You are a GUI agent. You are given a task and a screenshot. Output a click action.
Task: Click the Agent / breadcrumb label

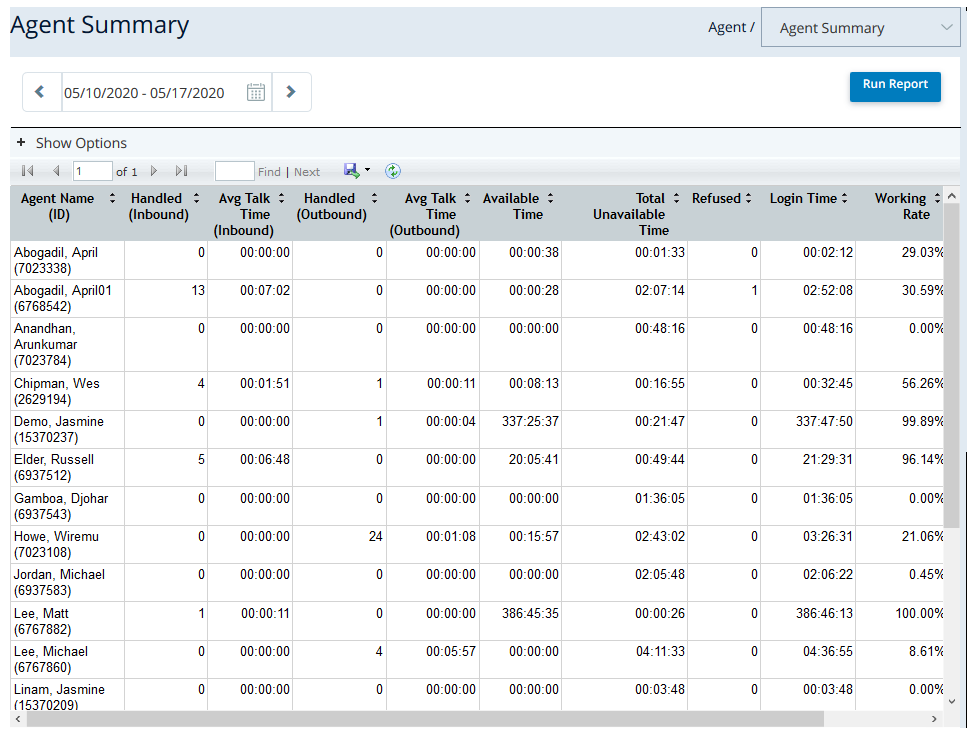click(x=731, y=27)
